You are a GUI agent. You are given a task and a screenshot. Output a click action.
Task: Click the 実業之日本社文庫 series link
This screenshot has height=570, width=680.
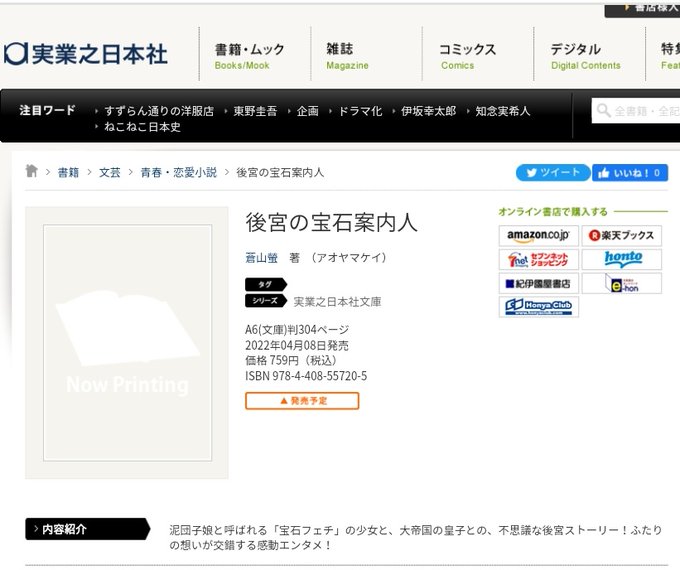click(337, 301)
